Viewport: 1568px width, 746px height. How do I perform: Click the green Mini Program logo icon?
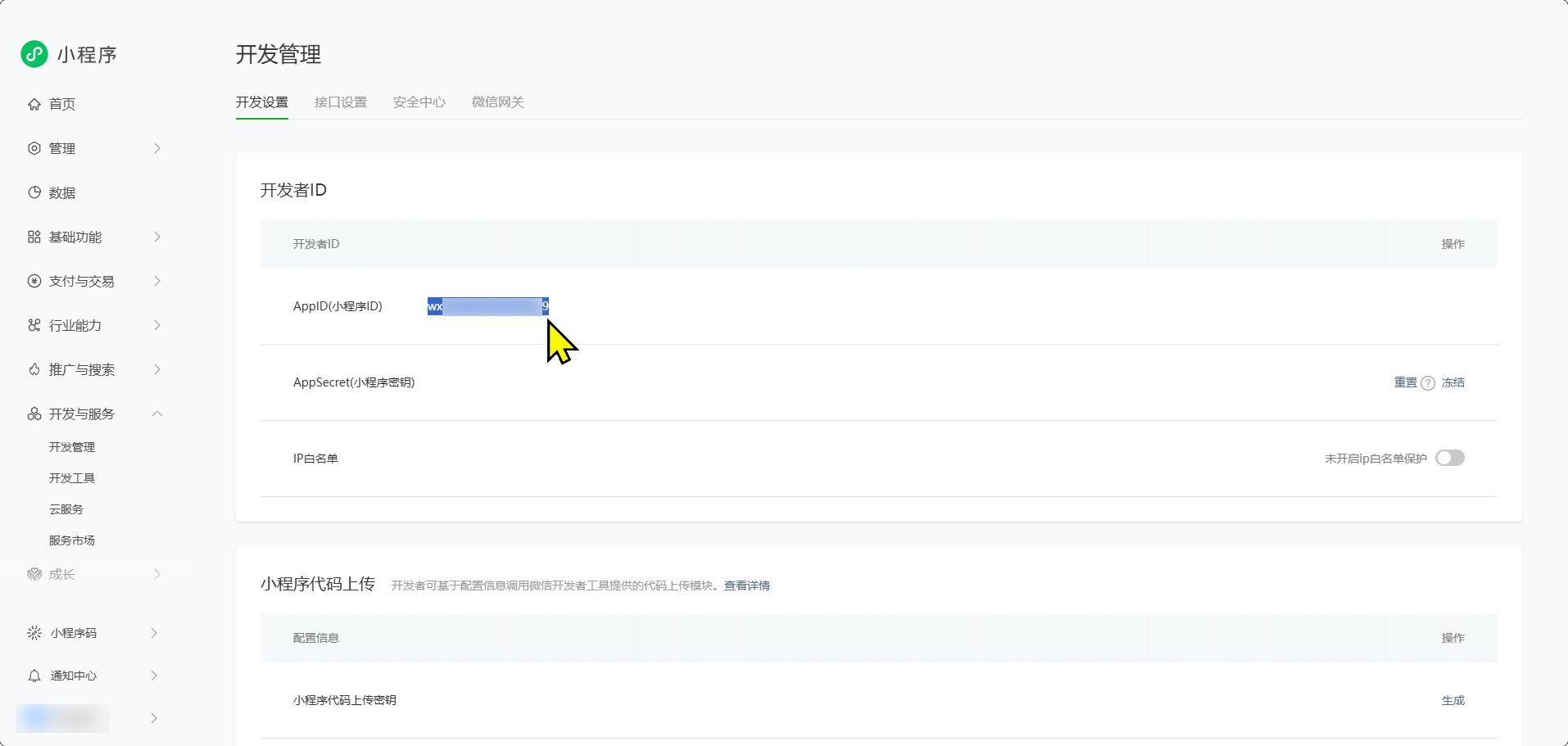[x=34, y=54]
